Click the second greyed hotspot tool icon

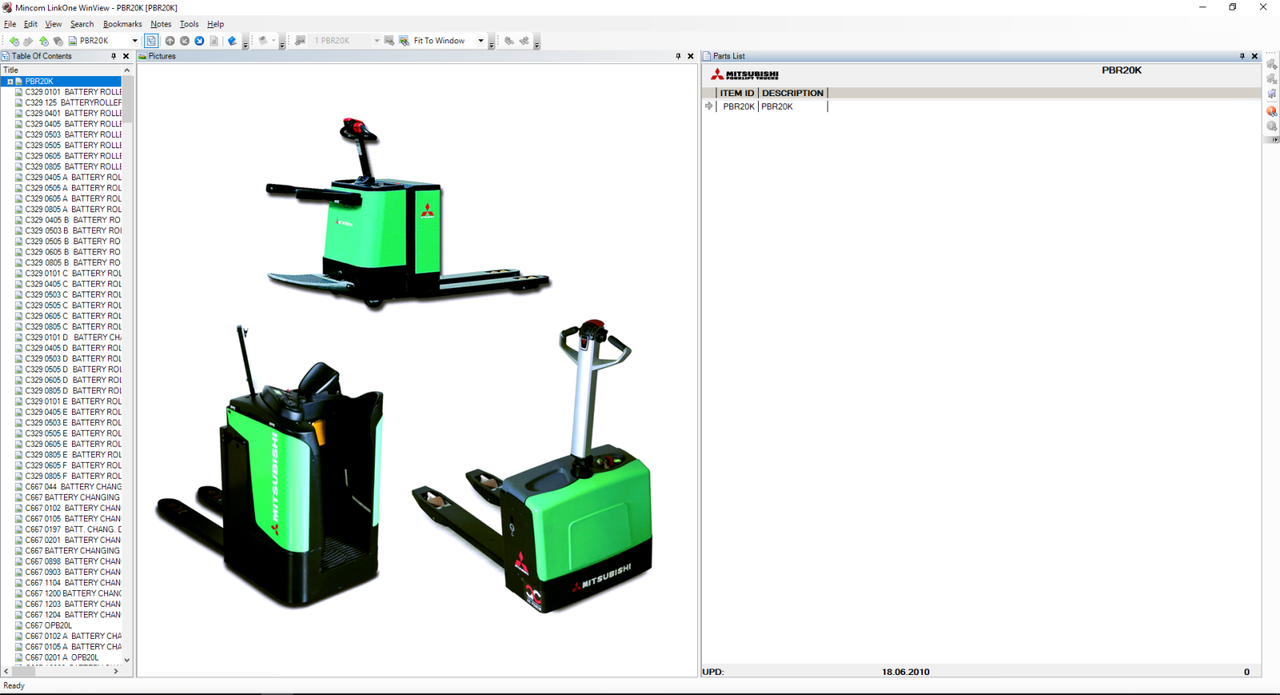524,41
